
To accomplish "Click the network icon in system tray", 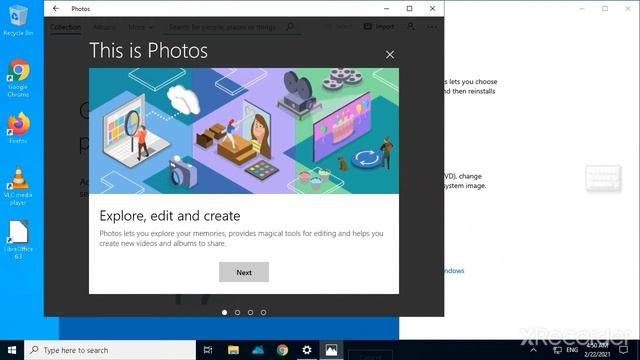I will pos(557,350).
